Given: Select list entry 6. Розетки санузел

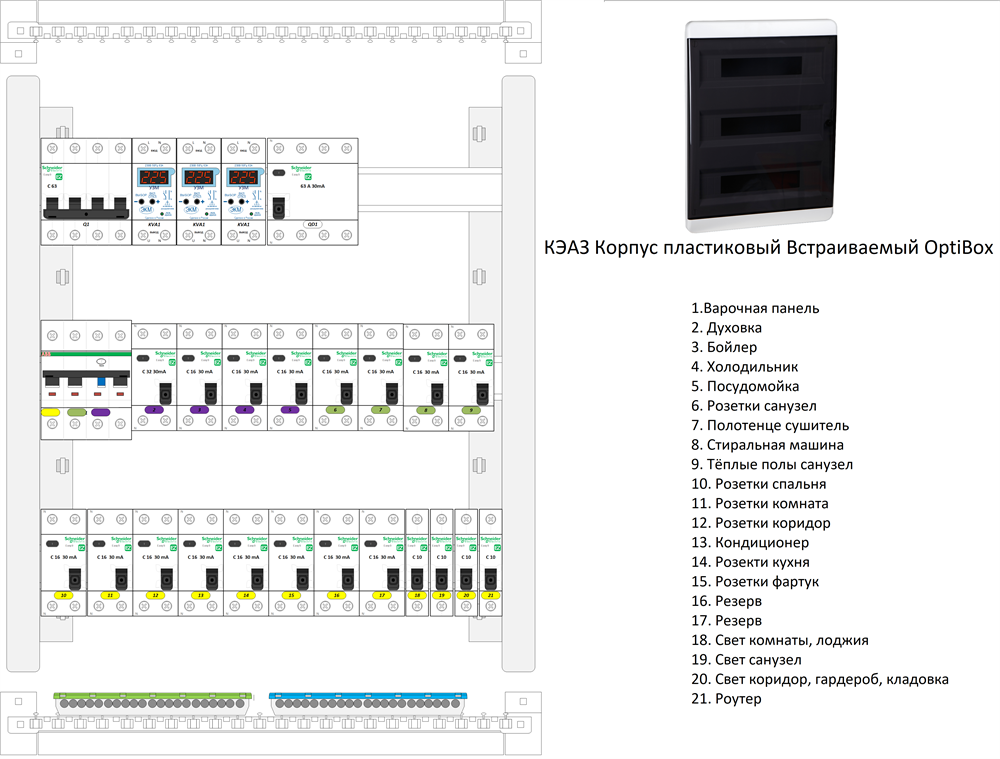Looking at the screenshot, I should point(754,406).
